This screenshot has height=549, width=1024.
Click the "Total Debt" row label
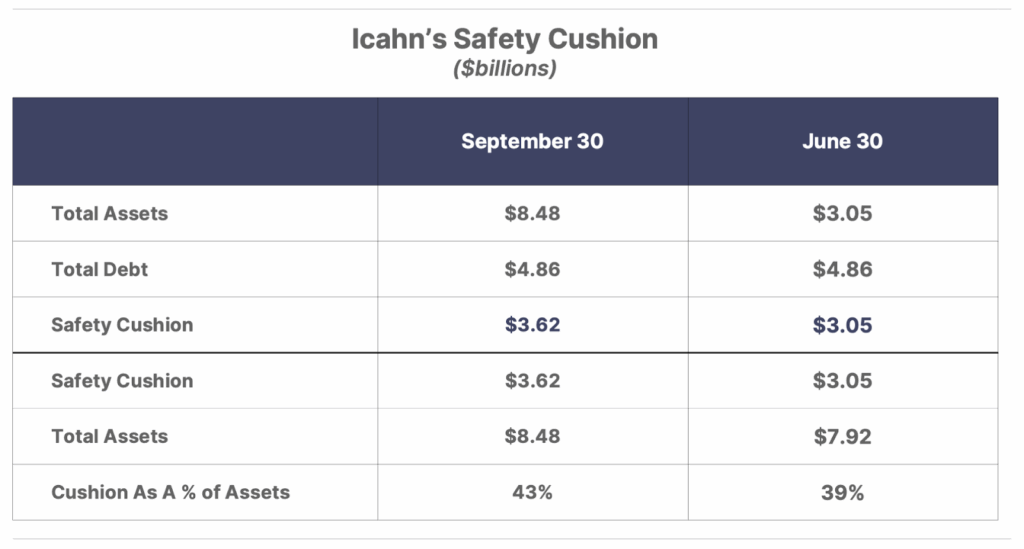tap(101, 269)
